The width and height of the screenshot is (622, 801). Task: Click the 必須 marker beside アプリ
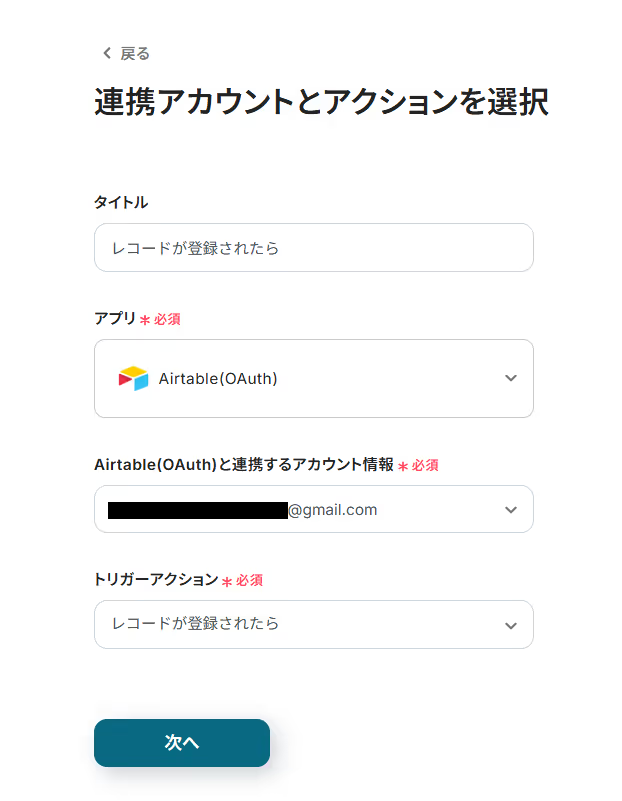click(161, 320)
